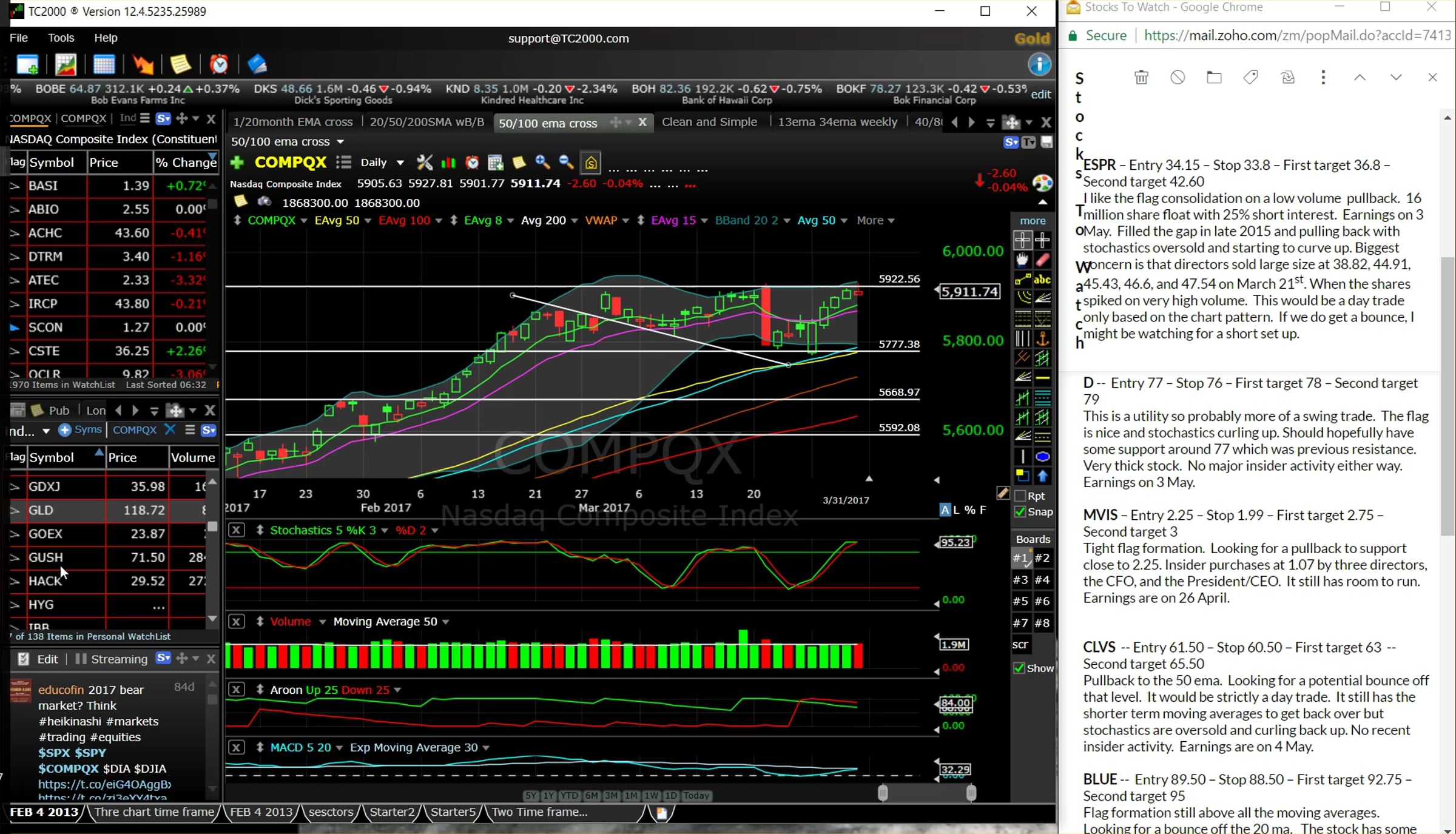Enable the Rpt checkbox
Image resolution: width=1456 pixels, height=834 pixels.
pyautogui.click(x=1020, y=496)
